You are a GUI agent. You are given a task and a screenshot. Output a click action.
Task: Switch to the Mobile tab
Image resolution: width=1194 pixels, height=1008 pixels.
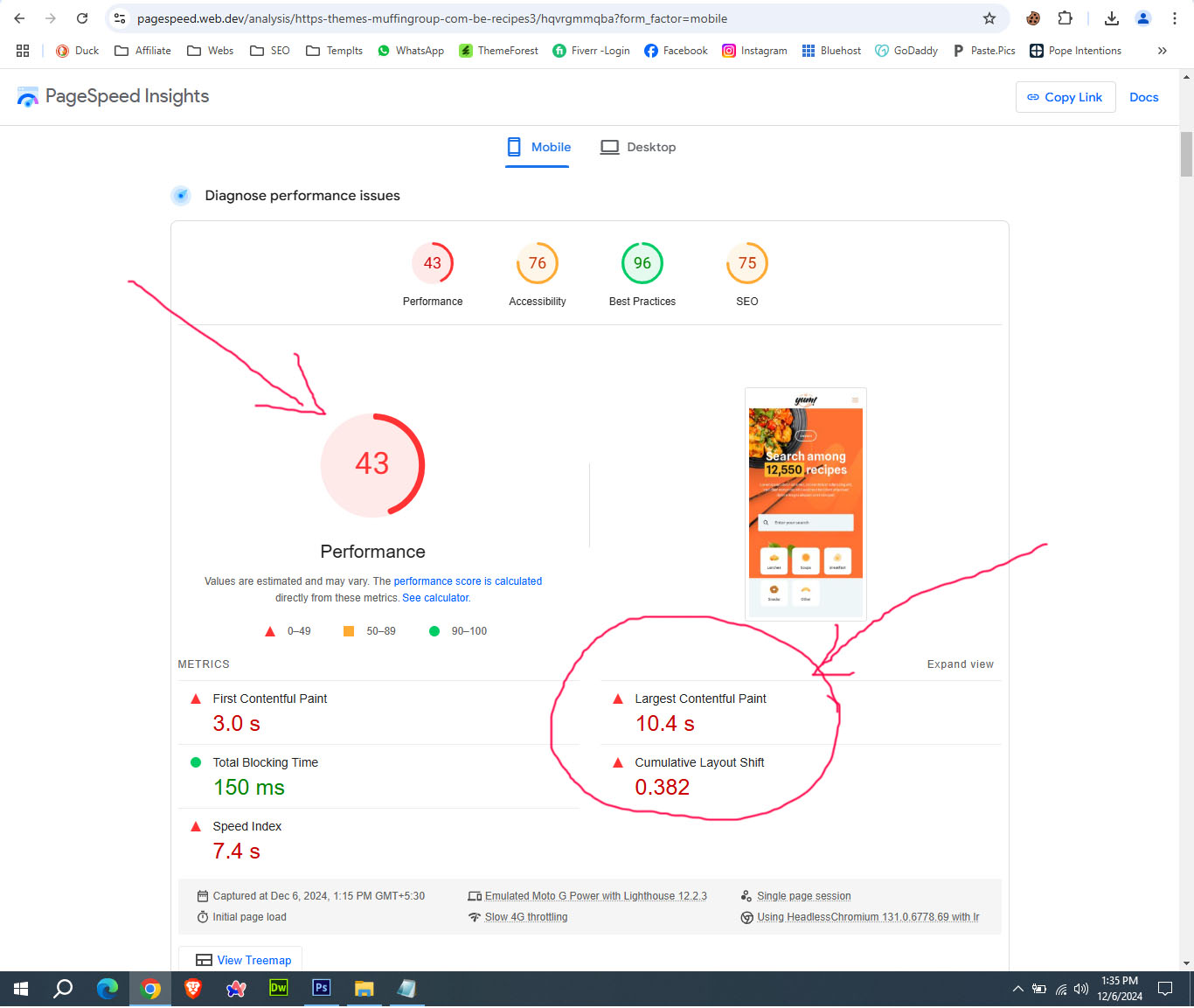[x=538, y=147]
